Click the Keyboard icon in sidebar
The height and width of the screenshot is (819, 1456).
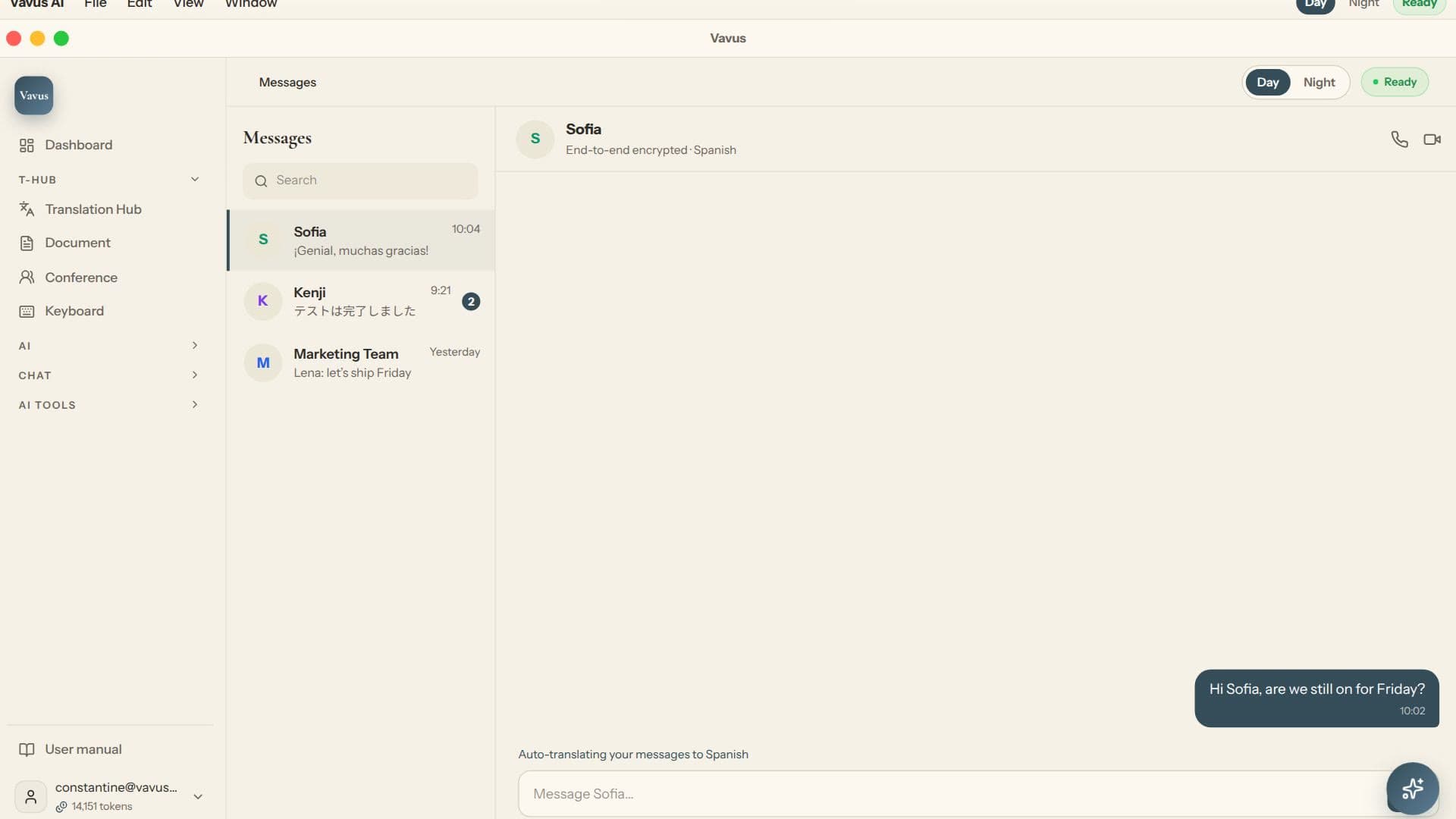point(27,312)
